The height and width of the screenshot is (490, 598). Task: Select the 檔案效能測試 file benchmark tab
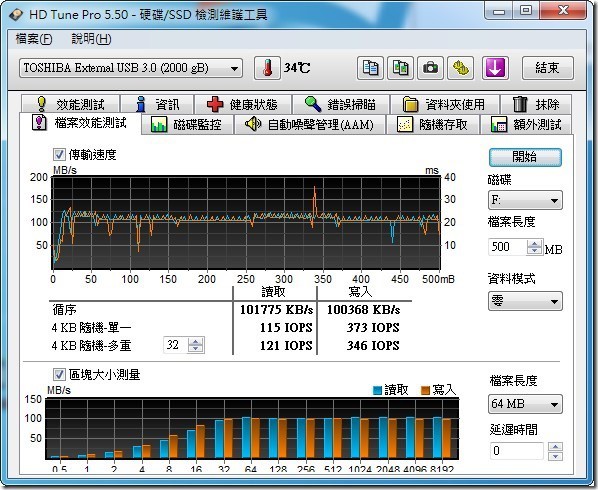coord(80,123)
